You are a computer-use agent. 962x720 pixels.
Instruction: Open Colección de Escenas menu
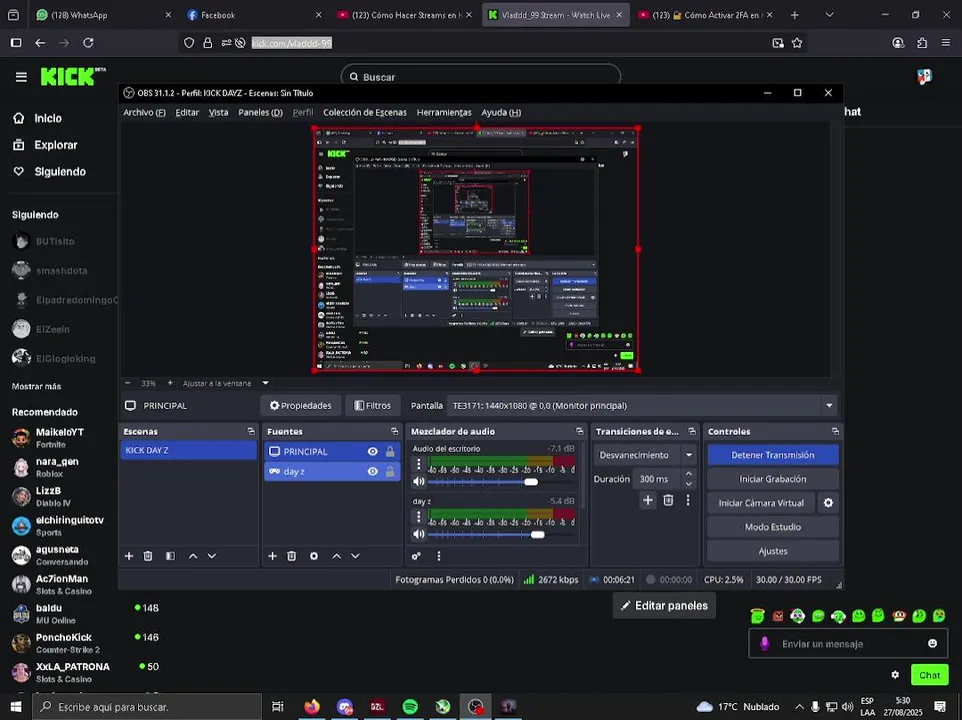[364, 112]
